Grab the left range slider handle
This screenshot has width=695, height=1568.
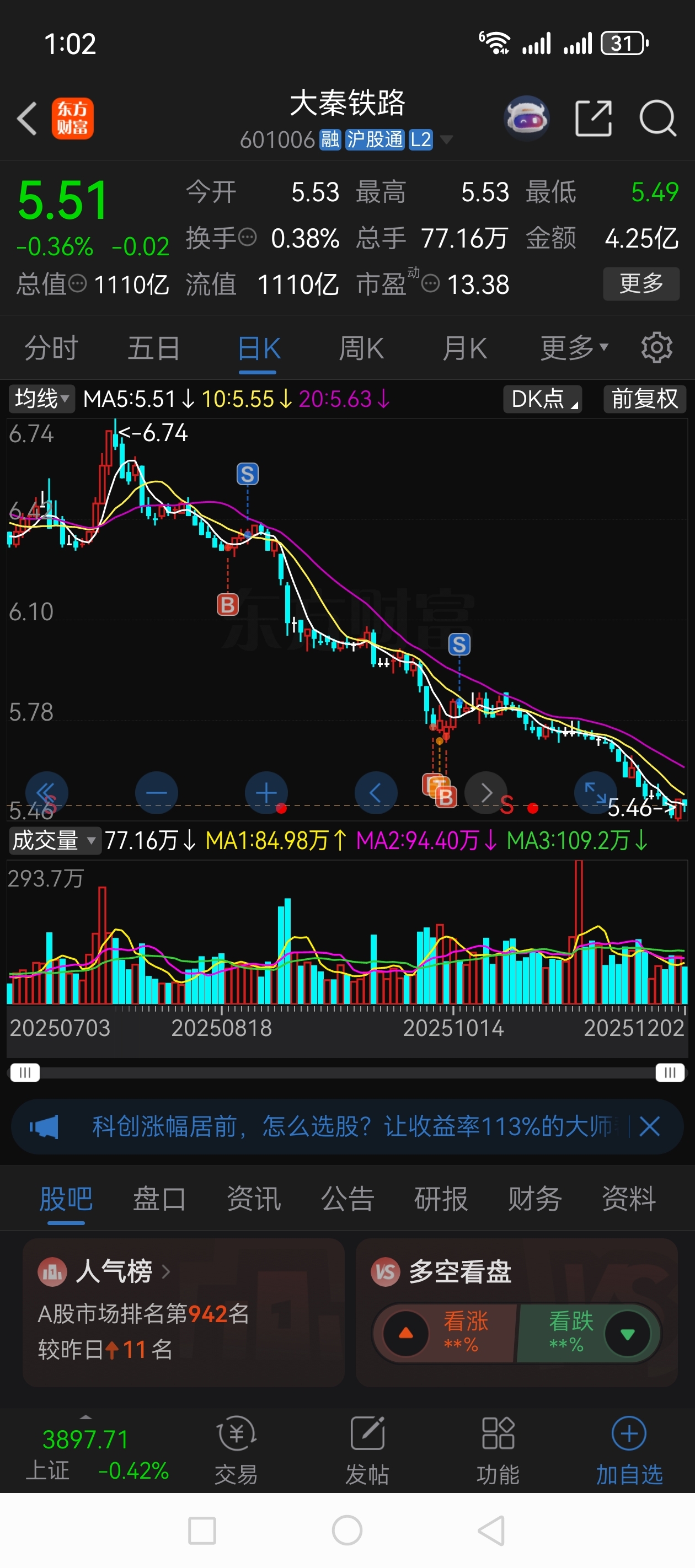pos(25,1072)
